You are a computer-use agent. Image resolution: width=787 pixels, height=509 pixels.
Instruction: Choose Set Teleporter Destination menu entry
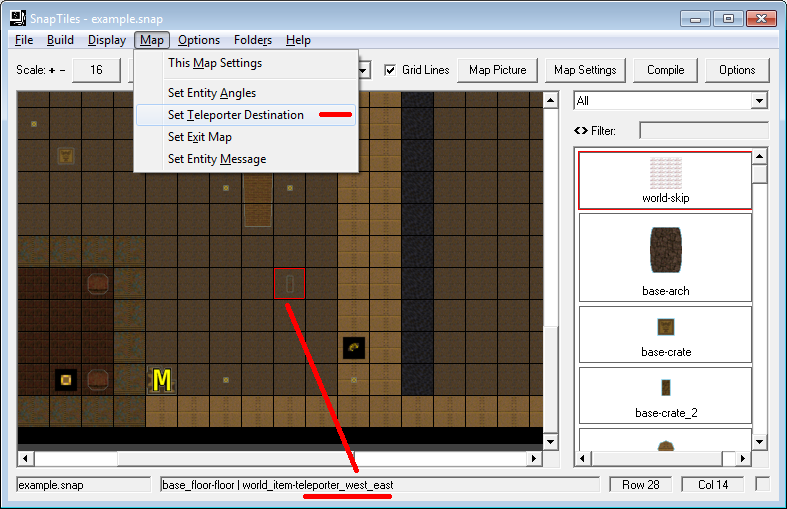(x=235, y=115)
